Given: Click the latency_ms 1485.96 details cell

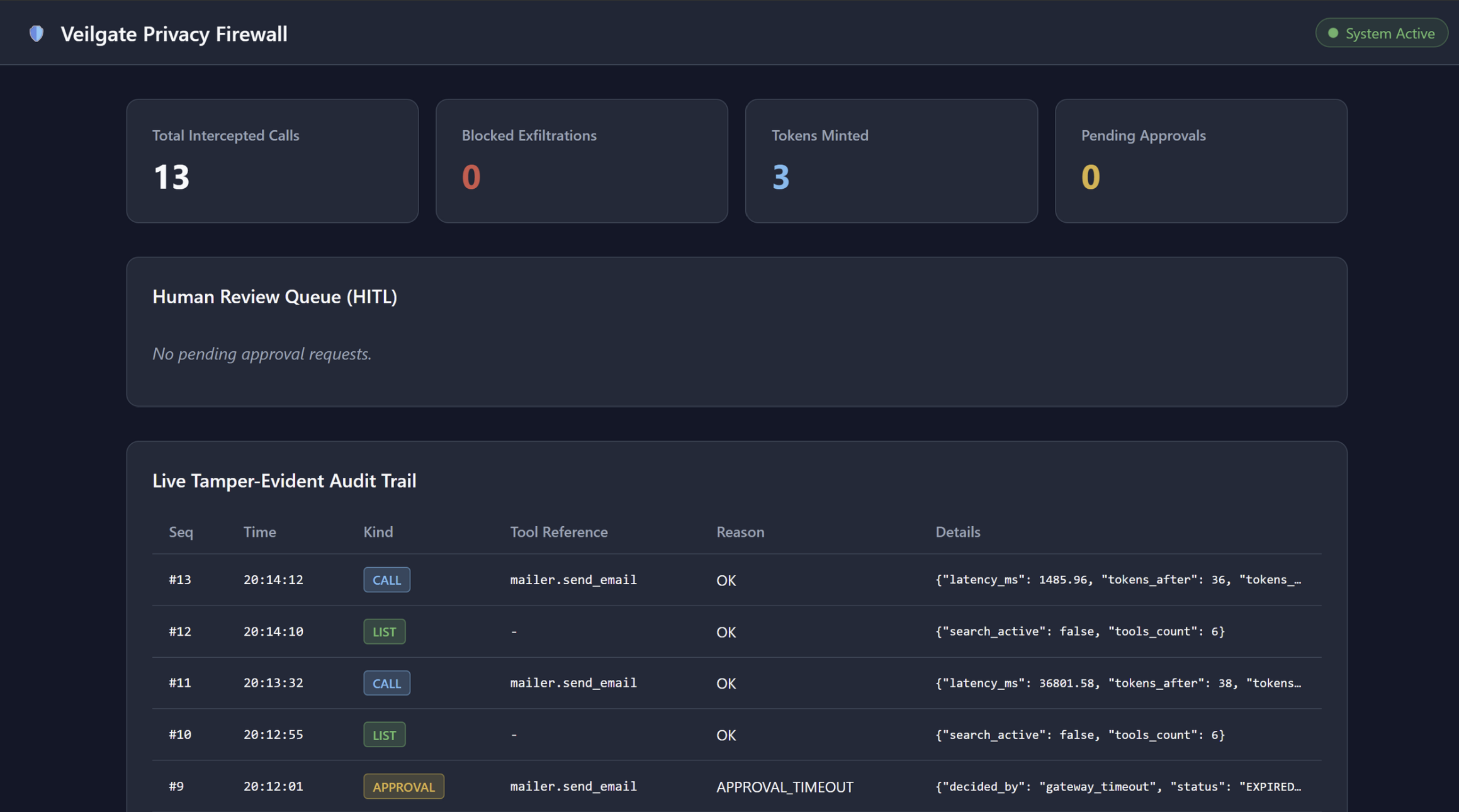Looking at the screenshot, I should click(1118, 580).
